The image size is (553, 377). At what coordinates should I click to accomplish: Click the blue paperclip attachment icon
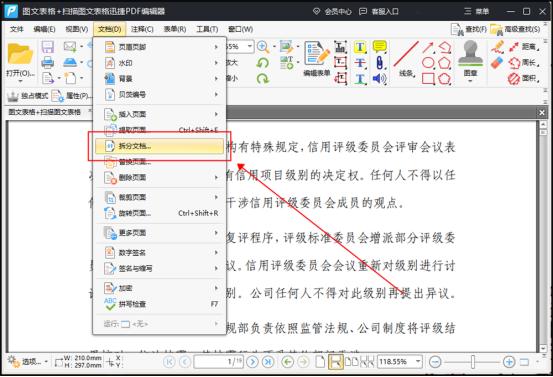point(379,63)
